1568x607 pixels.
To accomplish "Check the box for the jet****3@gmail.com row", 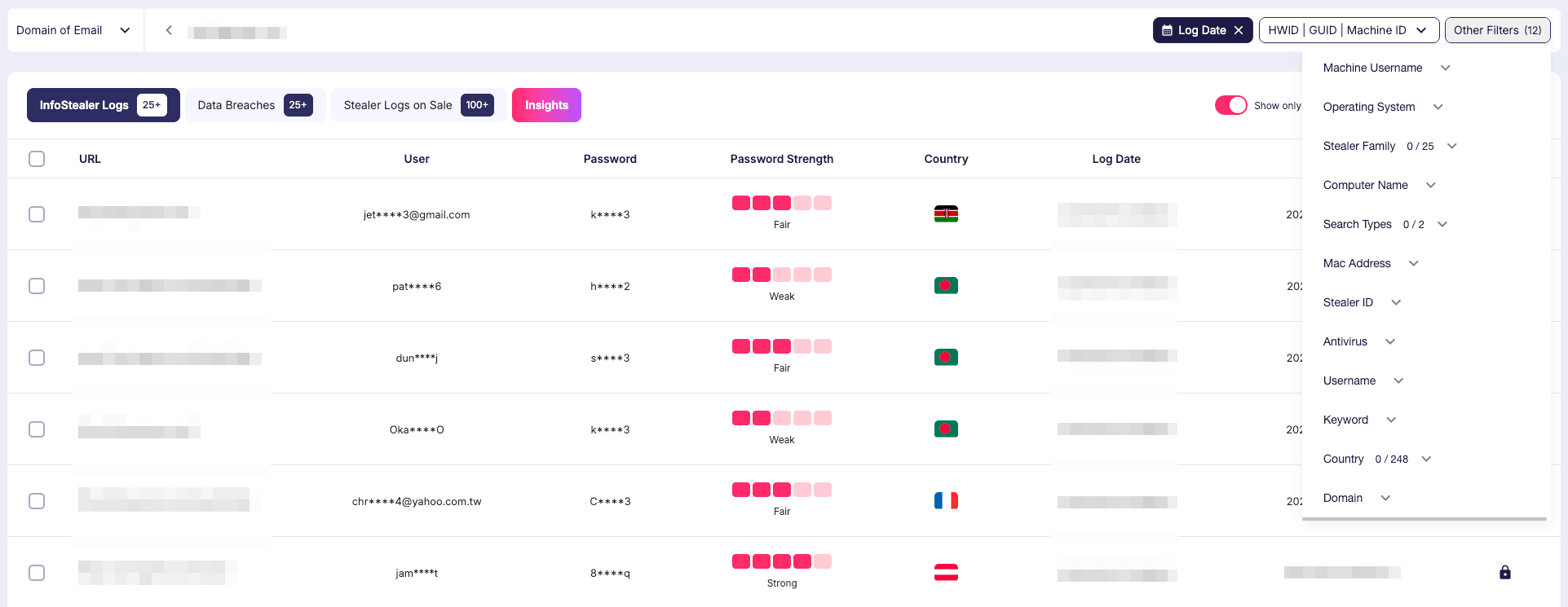I will 37,214.
